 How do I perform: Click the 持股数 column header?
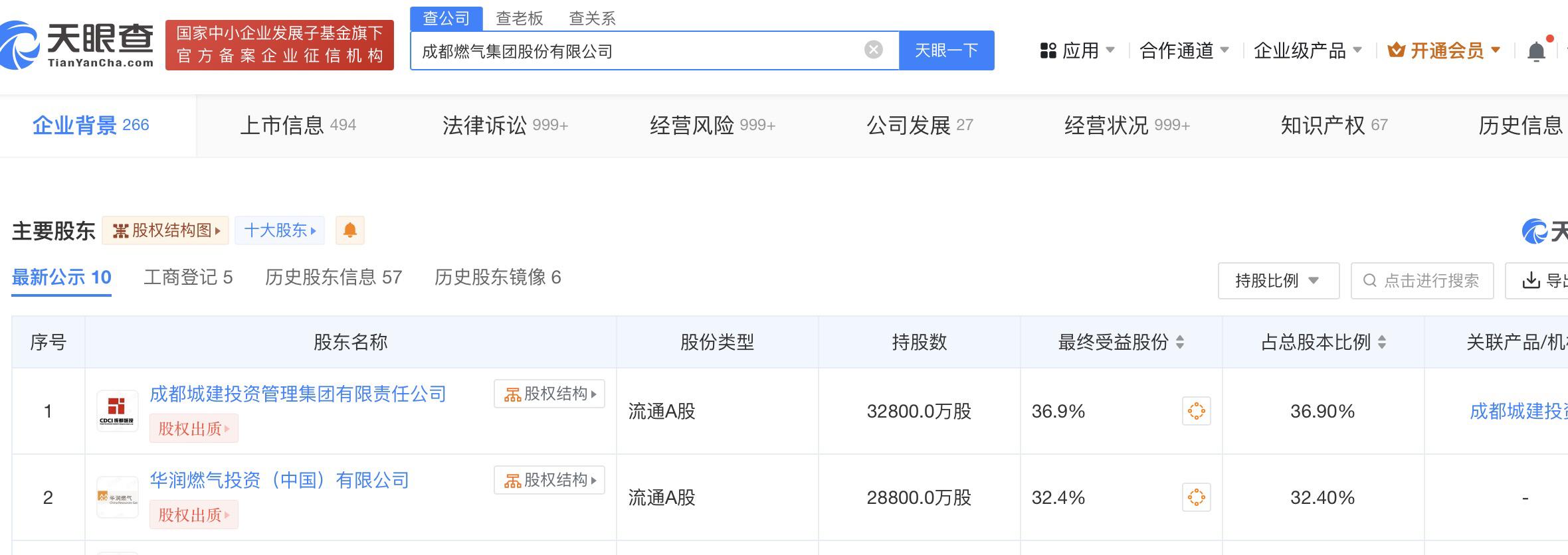click(x=919, y=343)
